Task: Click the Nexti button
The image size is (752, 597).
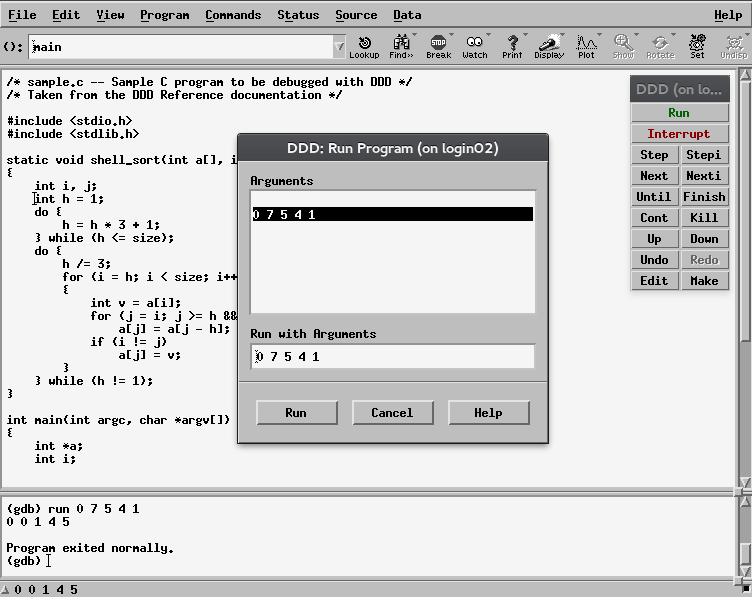Action: click(704, 176)
